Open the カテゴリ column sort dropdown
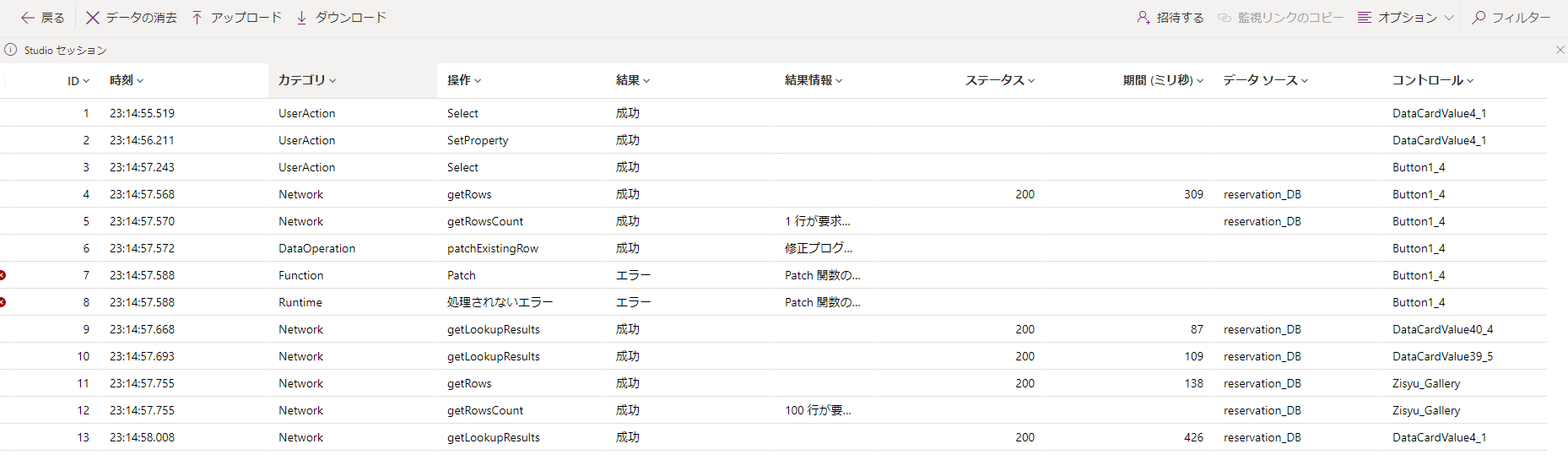The height and width of the screenshot is (460, 1568). point(307,80)
